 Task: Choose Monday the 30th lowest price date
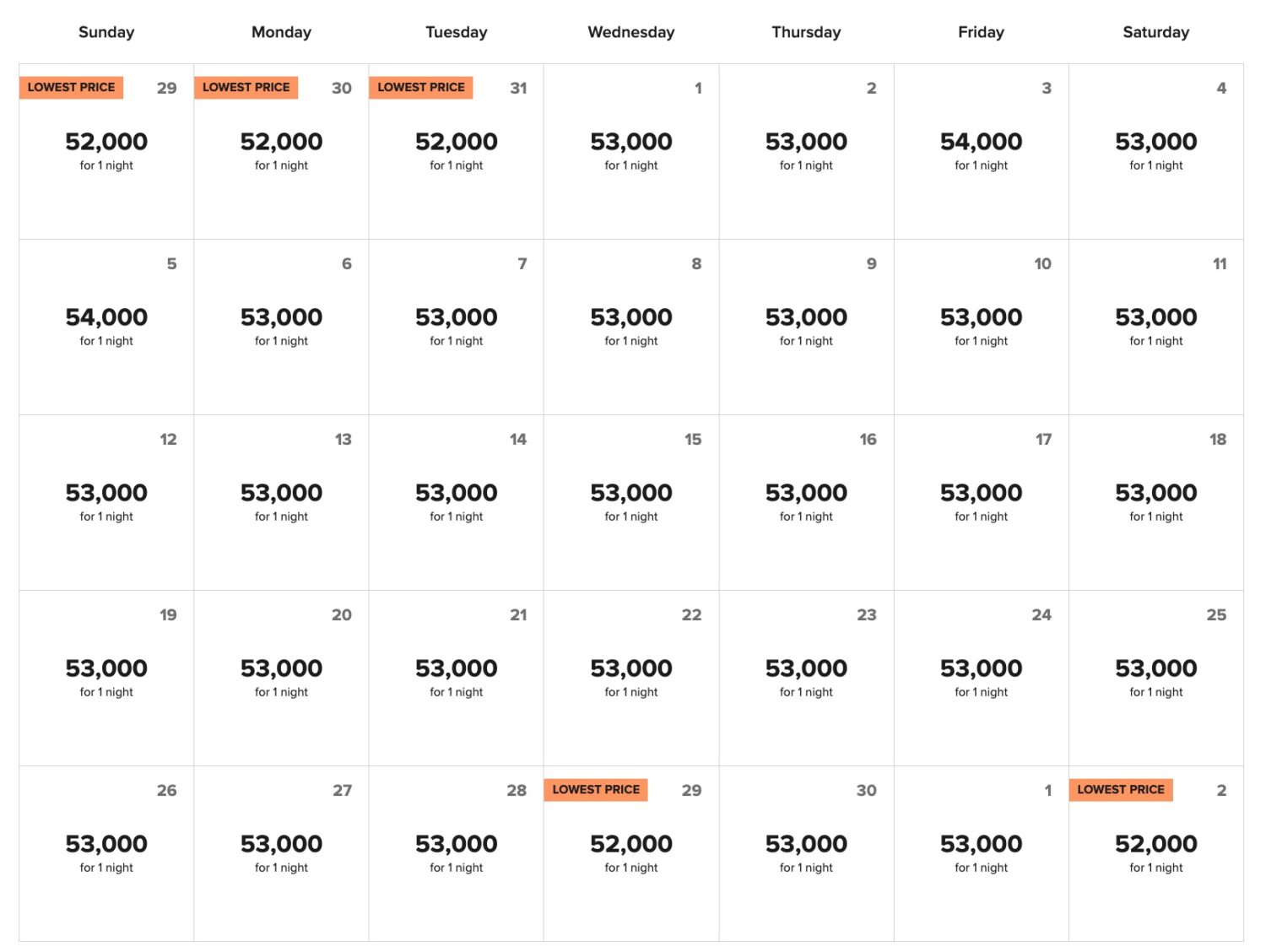click(x=281, y=152)
